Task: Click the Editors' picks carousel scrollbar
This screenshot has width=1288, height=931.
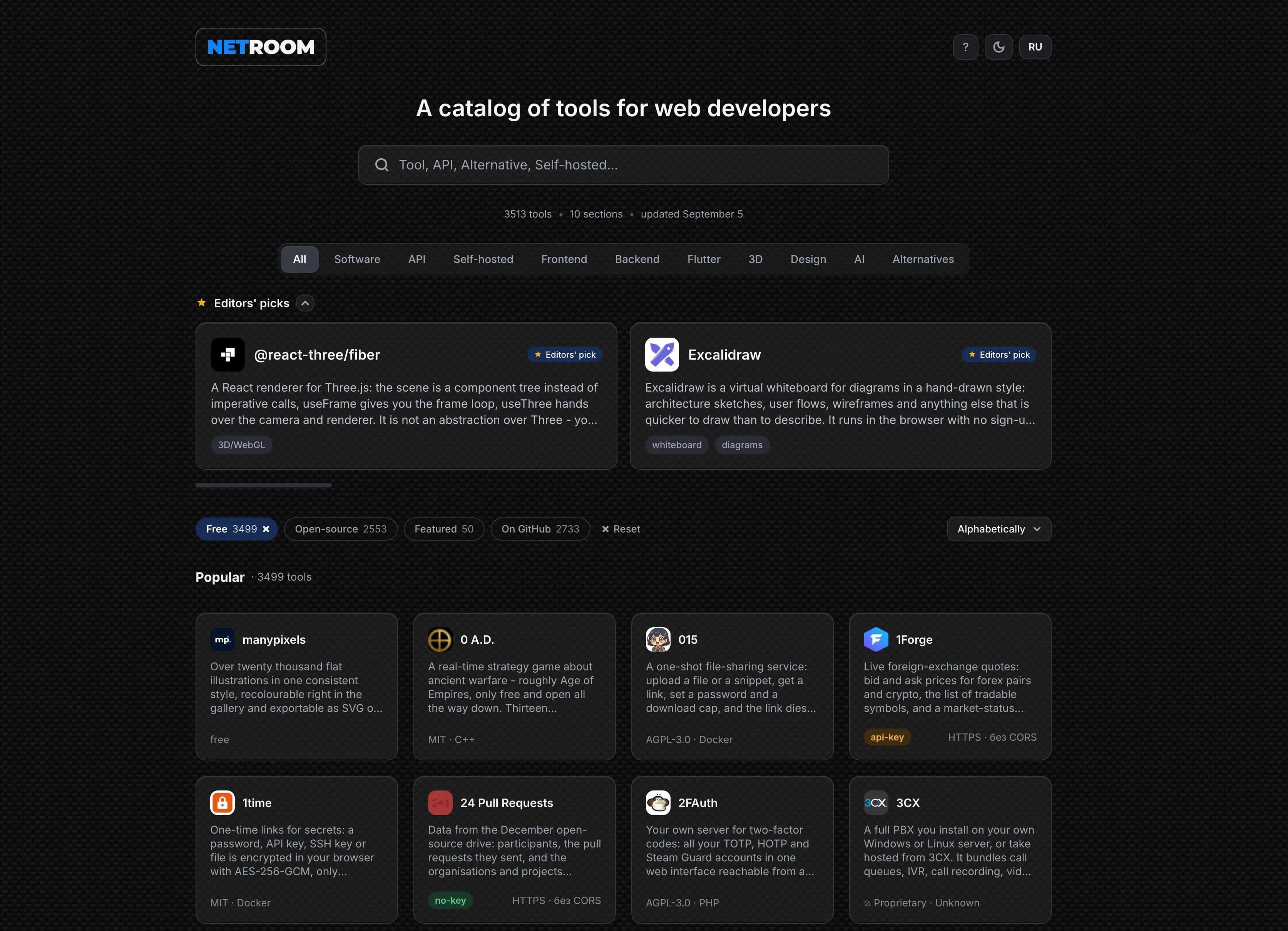Action: 264,485
